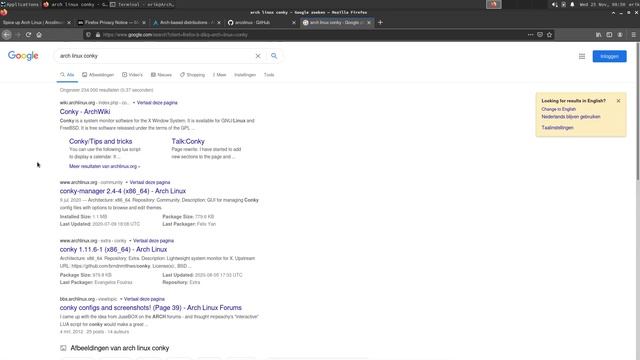Dismiss the English results notice
This screenshot has height=360, width=640.
point(618,101)
